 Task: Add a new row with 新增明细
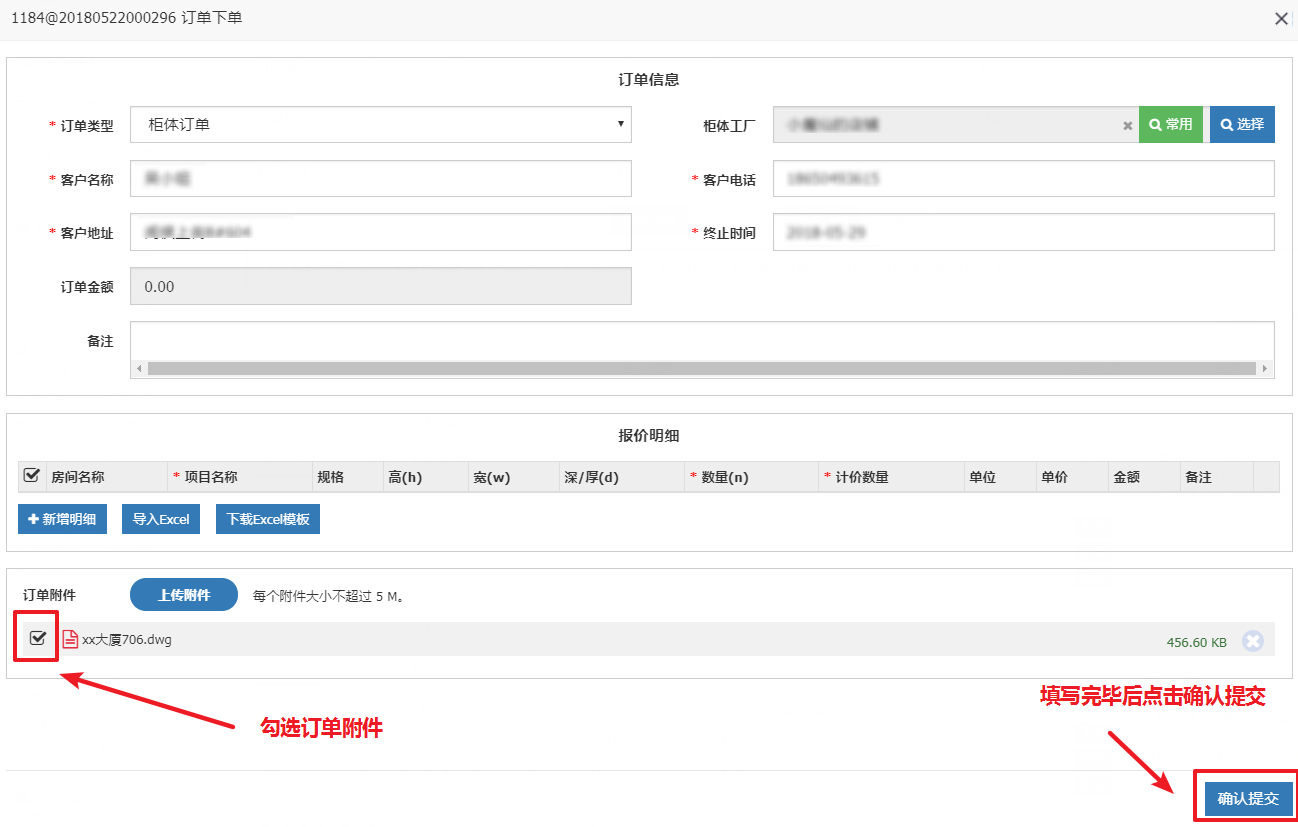coord(62,519)
